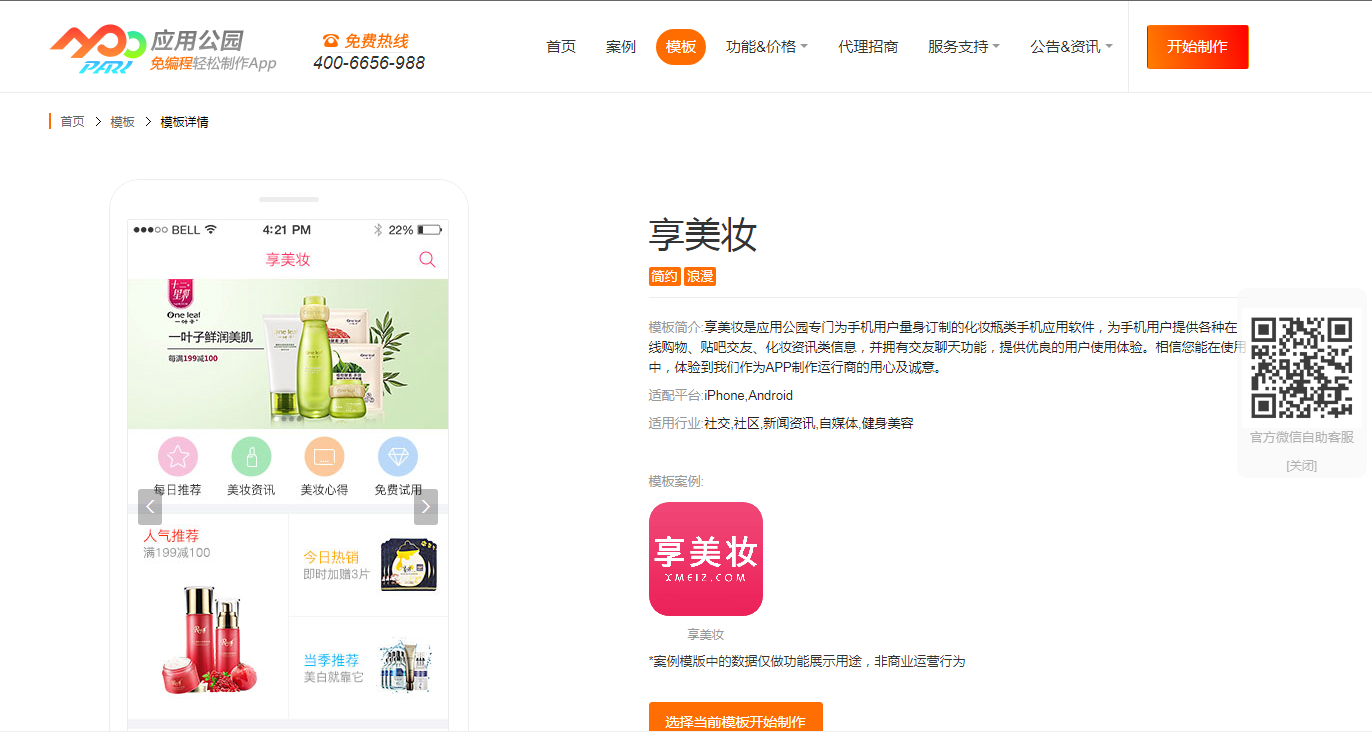The width and height of the screenshot is (1372, 733).
Task: Choose the 免费试用 diamond icon
Action: point(398,457)
